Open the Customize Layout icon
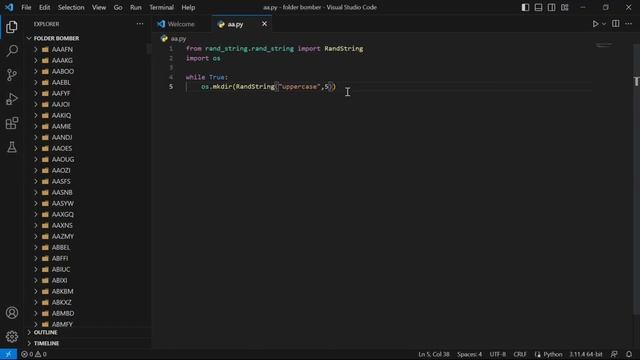The image size is (640, 360). [x=564, y=7]
